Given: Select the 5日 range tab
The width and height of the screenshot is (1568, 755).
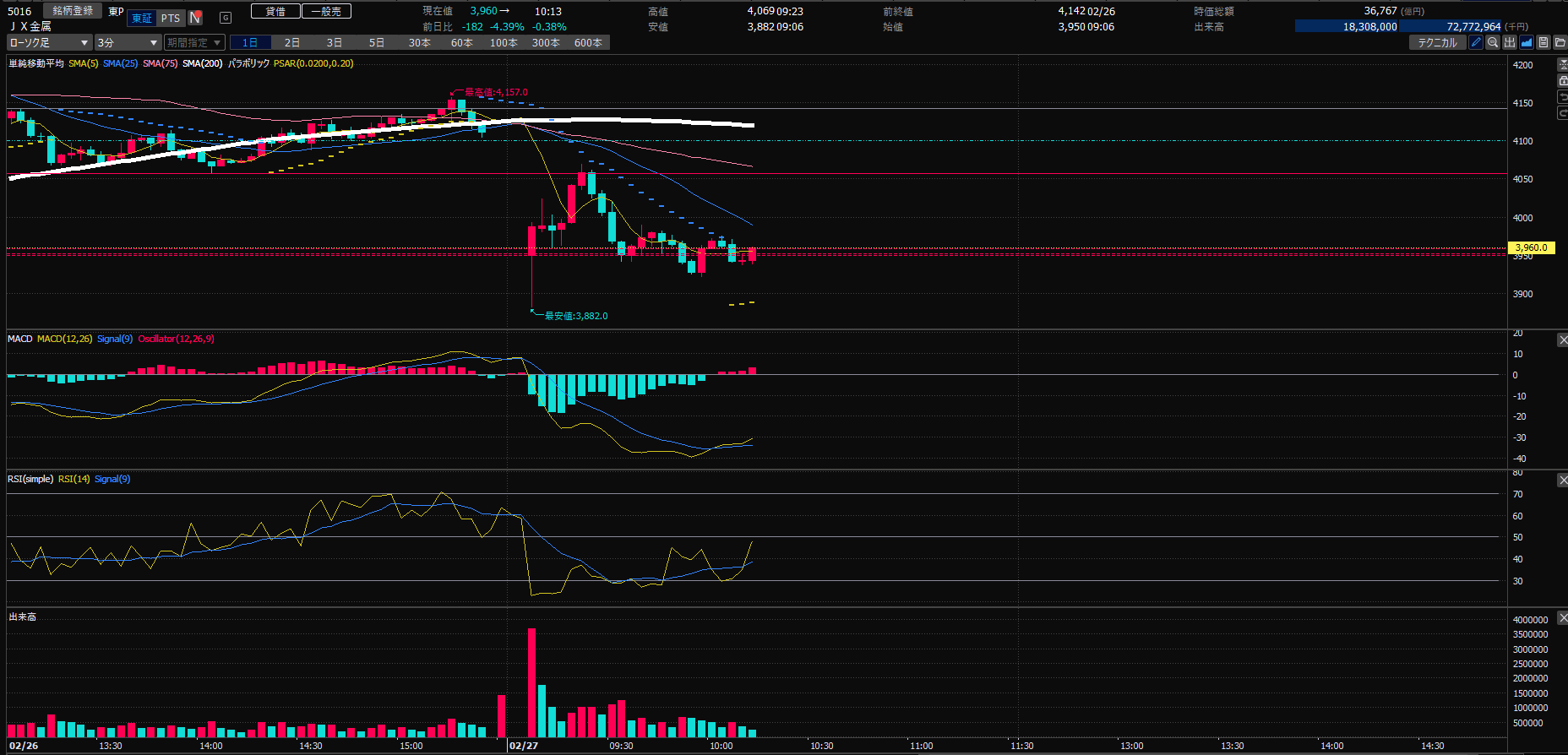Looking at the screenshot, I should click(x=377, y=42).
